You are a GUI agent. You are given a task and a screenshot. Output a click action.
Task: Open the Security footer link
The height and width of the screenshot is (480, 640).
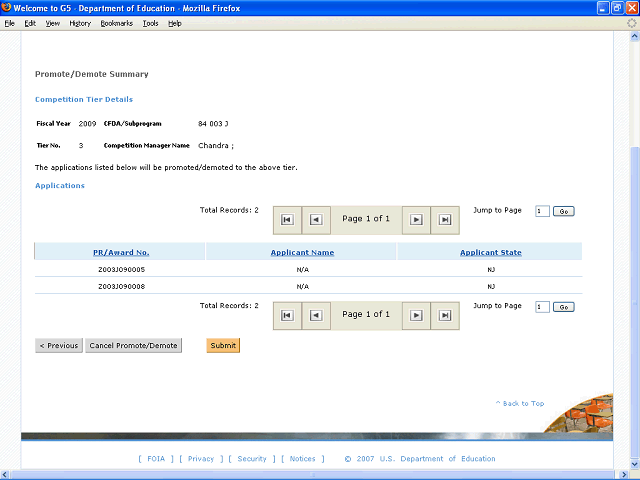[x=252, y=459]
